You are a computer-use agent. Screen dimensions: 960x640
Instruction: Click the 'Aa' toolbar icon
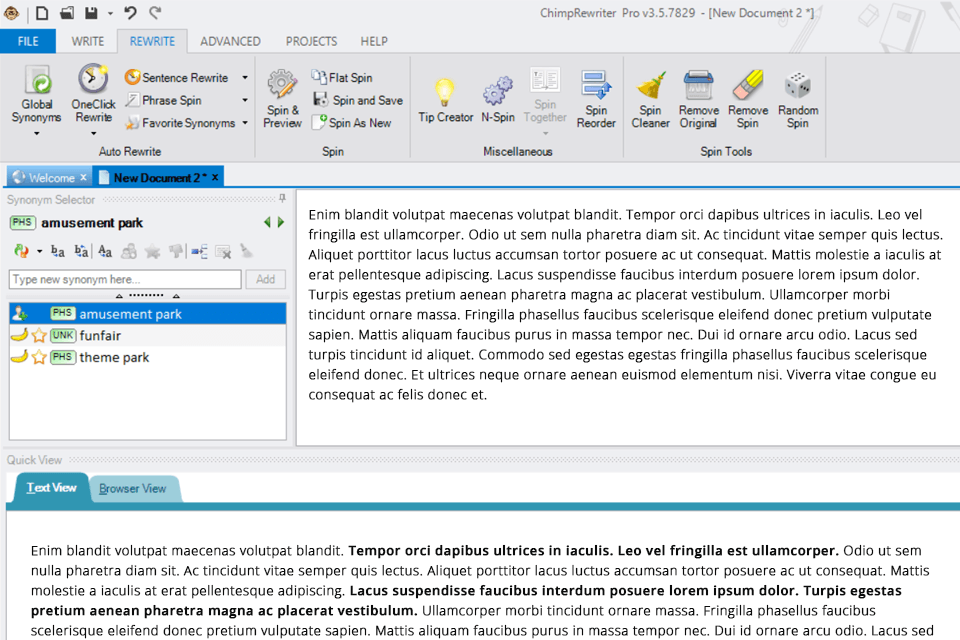105,251
